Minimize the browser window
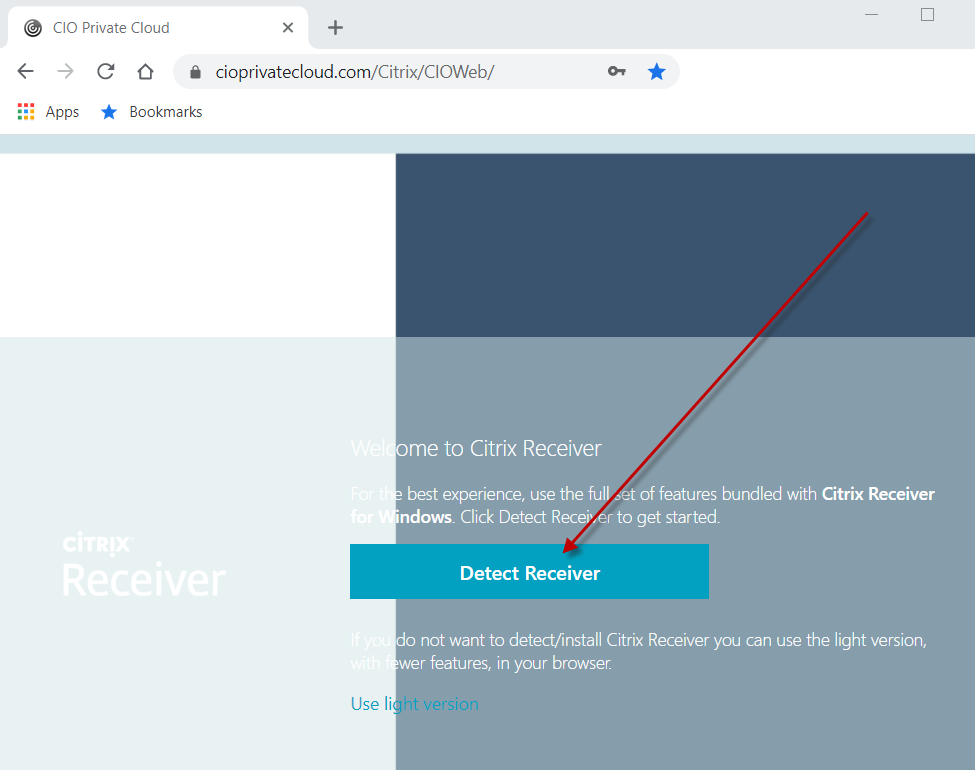The image size is (975, 770). pyautogui.click(x=872, y=14)
